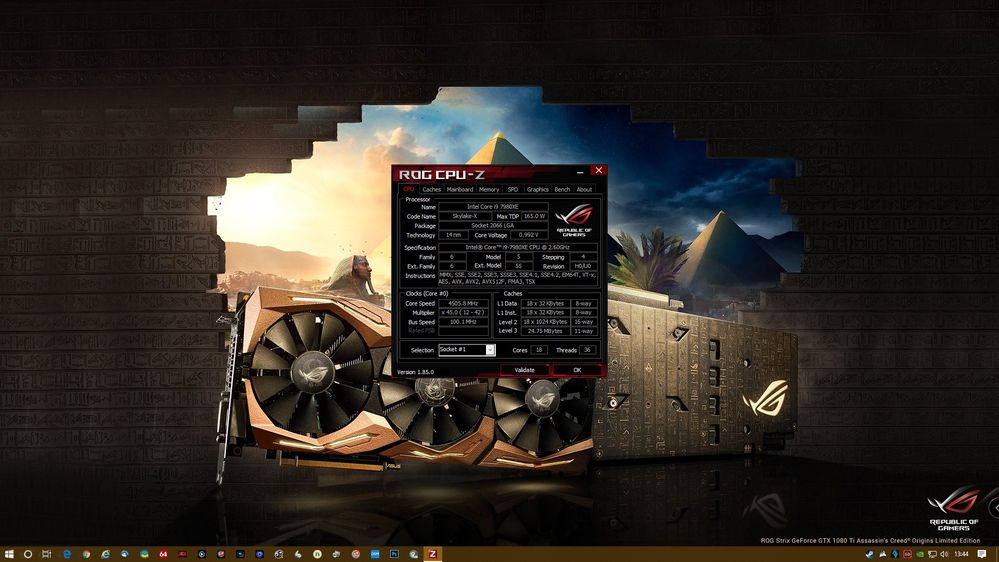This screenshot has height=562, width=999.
Task: Open the Action Center notifications icon
Action: (x=982, y=554)
